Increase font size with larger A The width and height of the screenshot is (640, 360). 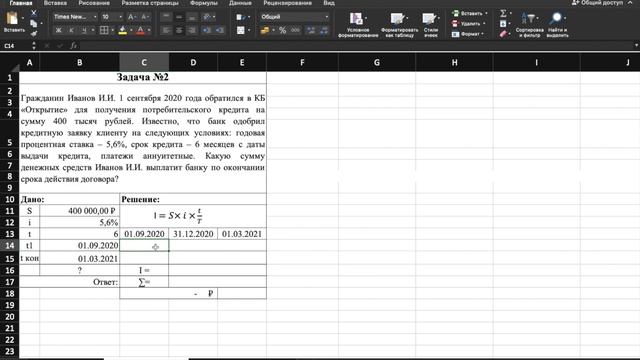131,17
